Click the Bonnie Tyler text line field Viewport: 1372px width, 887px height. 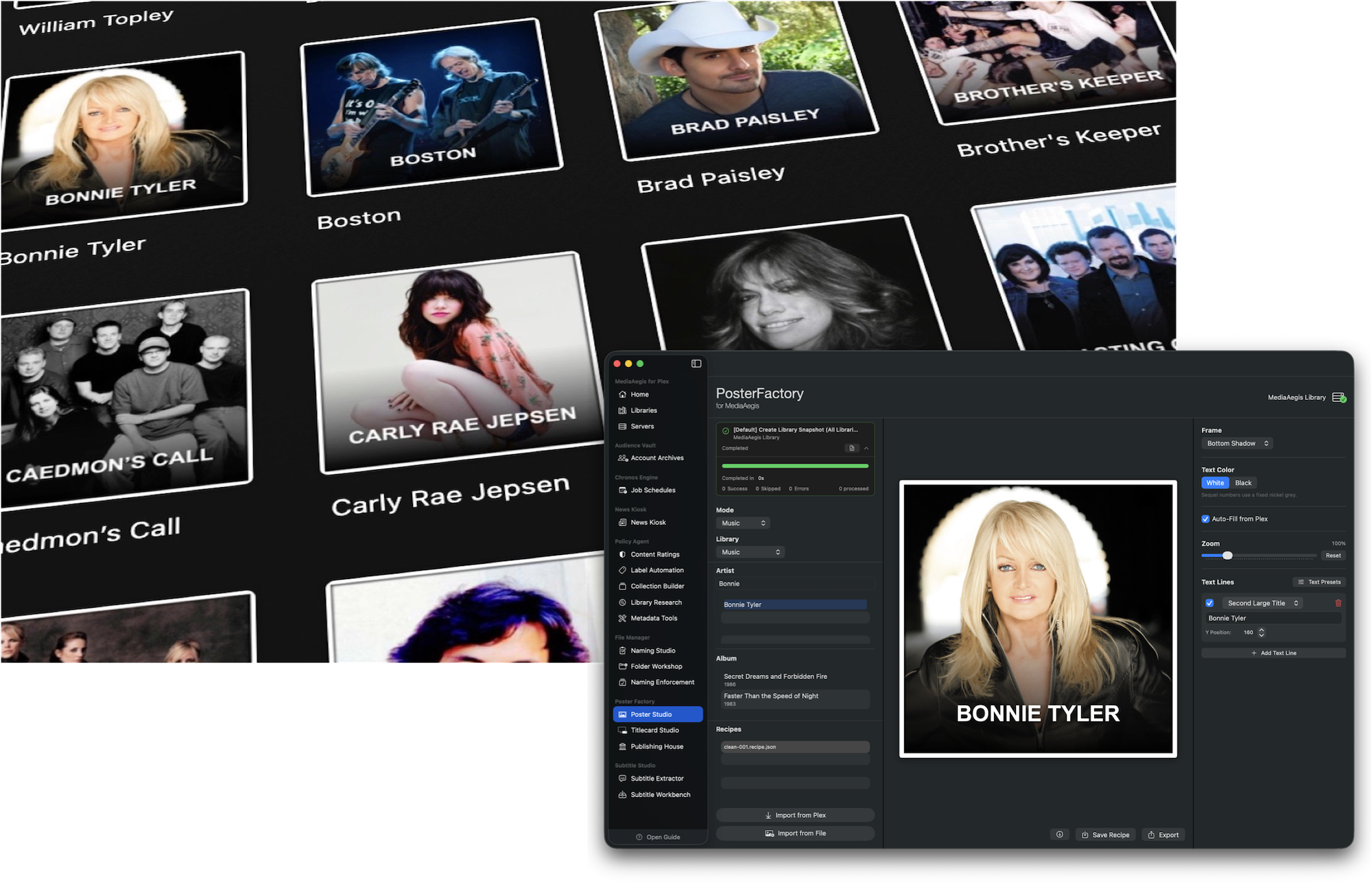pyautogui.click(x=1273, y=618)
